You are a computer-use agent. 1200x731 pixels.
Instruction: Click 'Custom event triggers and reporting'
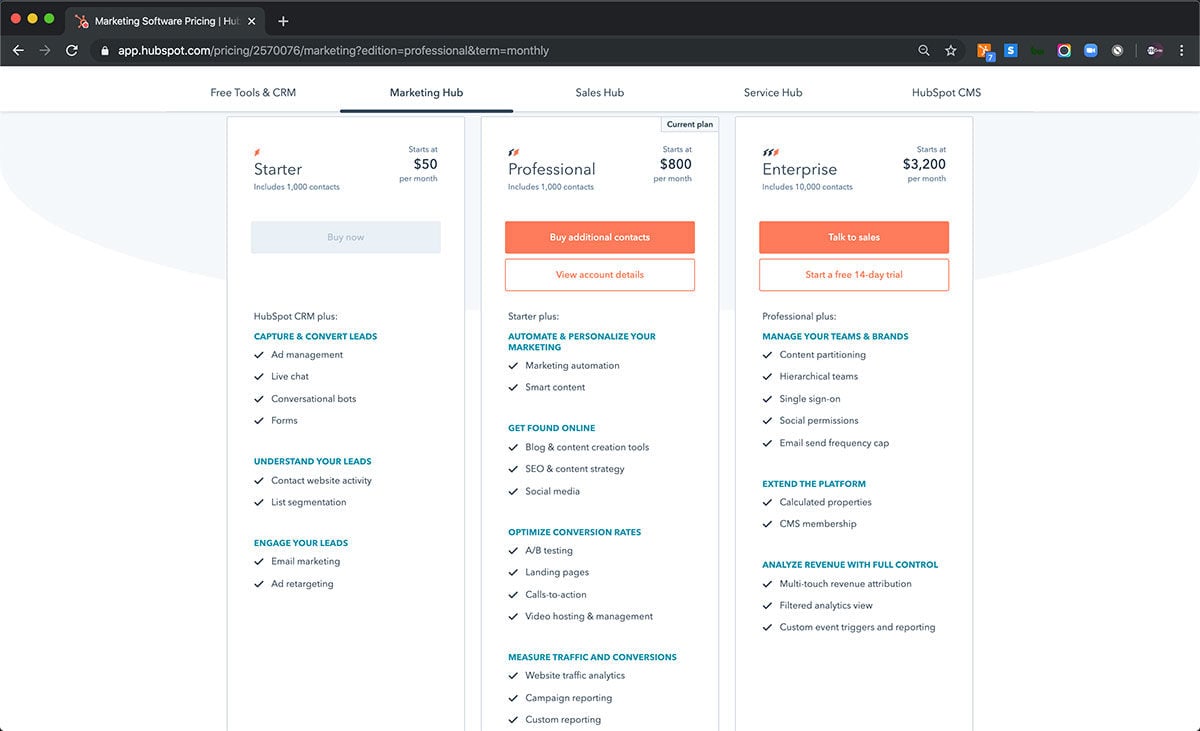[858, 628]
